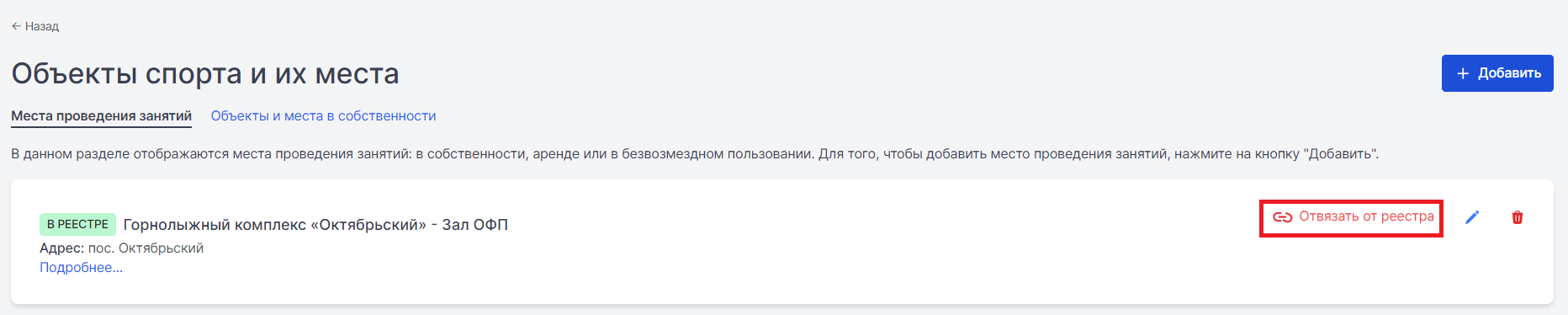1568x315 pixels.
Task: Expand details via Подробнее... link
Action: coord(81,268)
